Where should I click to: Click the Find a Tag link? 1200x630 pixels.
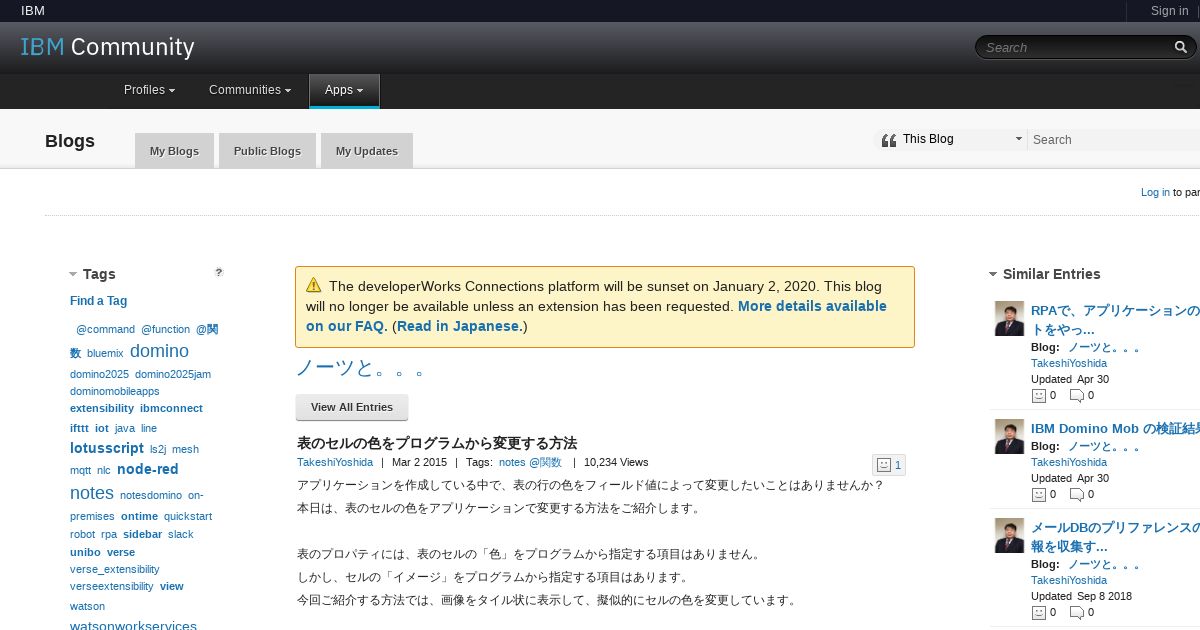click(x=98, y=301)
